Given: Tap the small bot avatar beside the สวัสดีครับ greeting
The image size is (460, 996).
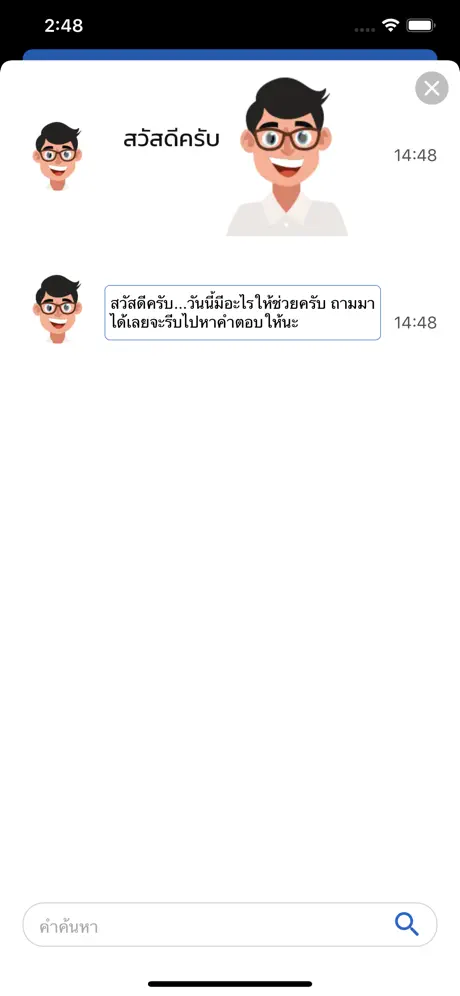Looking at the screenshot, I should point(57,156).
